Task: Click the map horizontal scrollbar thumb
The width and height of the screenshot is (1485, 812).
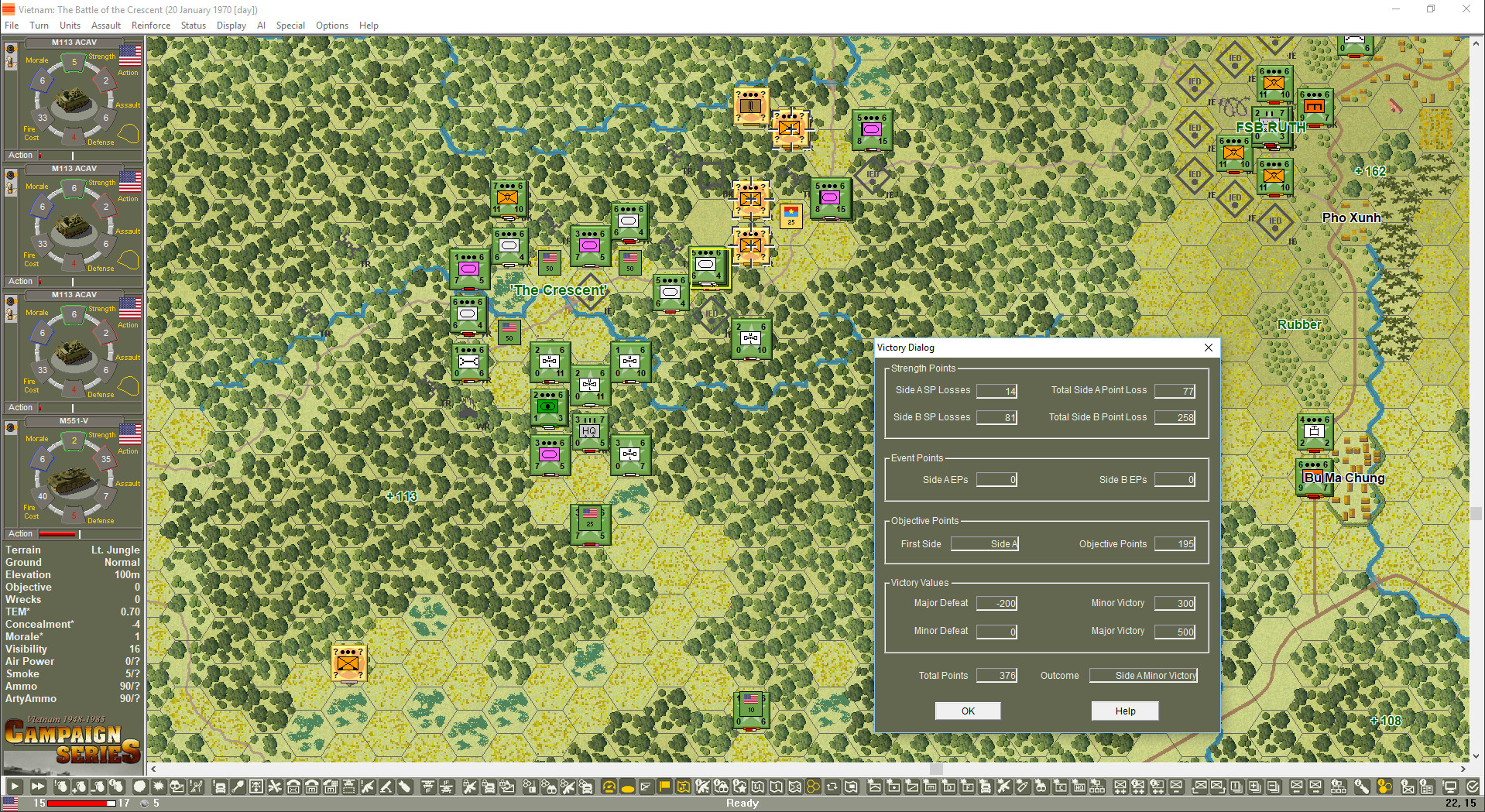Action: pyautogui.click(x=936, y=769)
